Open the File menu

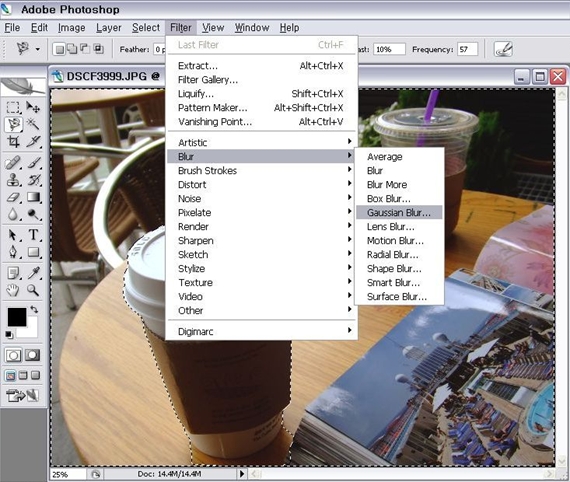pos(12,28)
